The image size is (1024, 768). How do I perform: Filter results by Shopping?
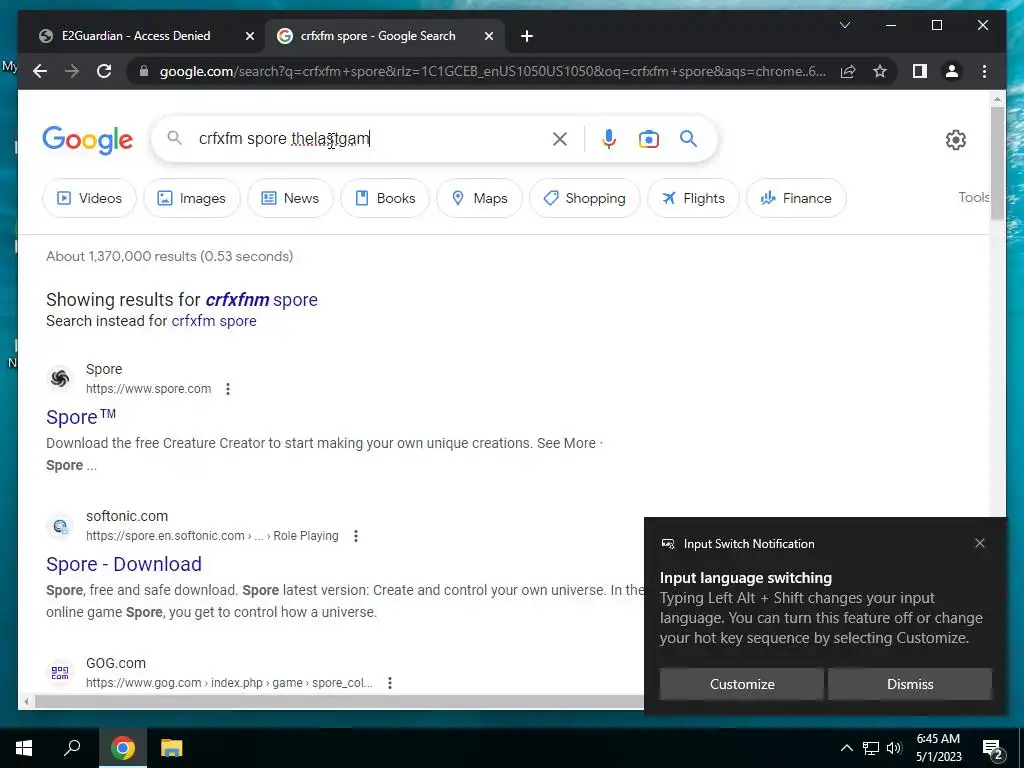(584, 198)
